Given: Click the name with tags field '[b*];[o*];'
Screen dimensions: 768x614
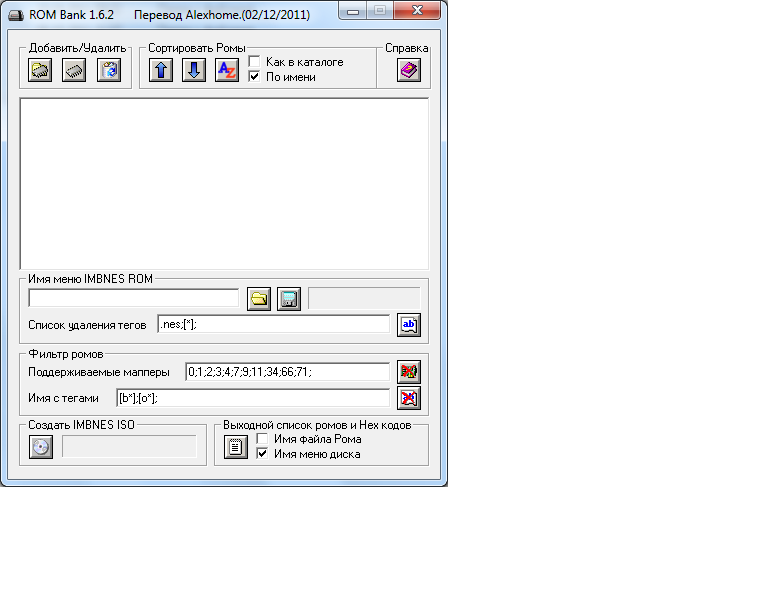Looking at the screenshot, I should [253, 398].
